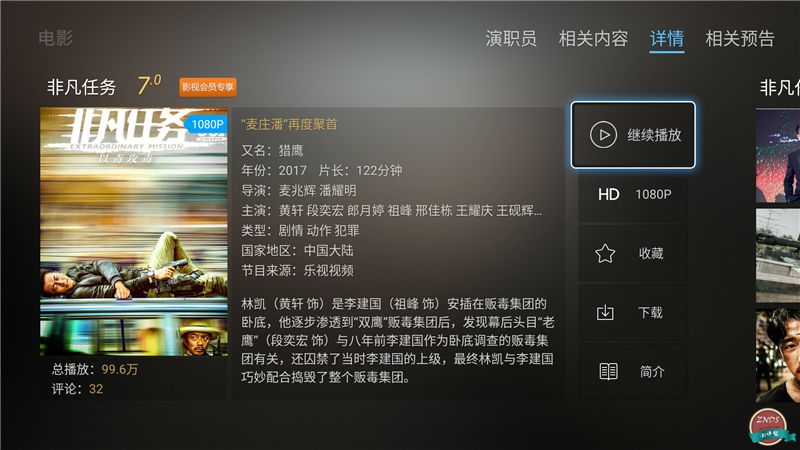Click the 下载 text label
This screenshot has width=800, height=450.
tap(651, 312)
